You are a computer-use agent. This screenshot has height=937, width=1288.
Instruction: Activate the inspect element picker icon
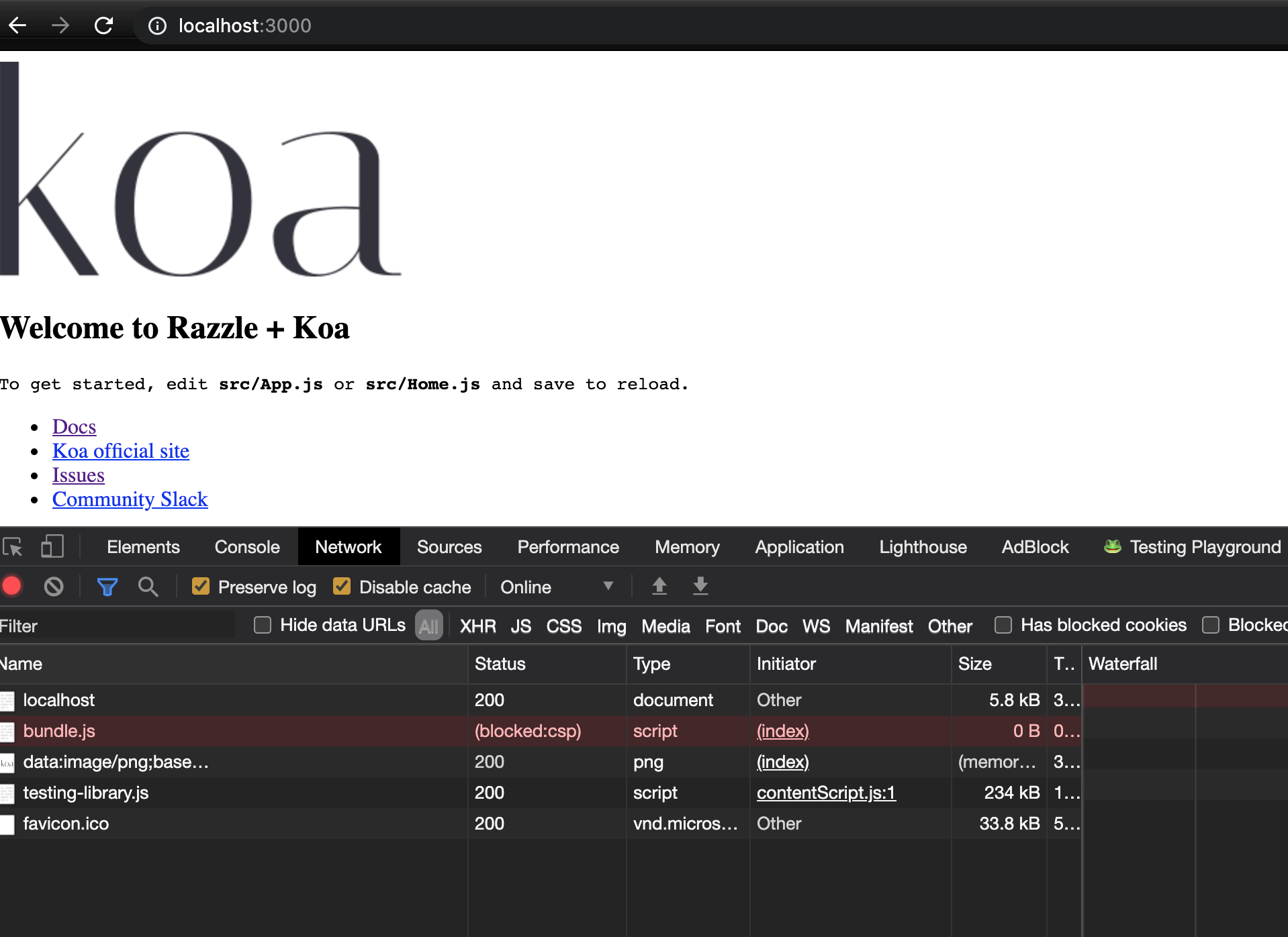13,547
